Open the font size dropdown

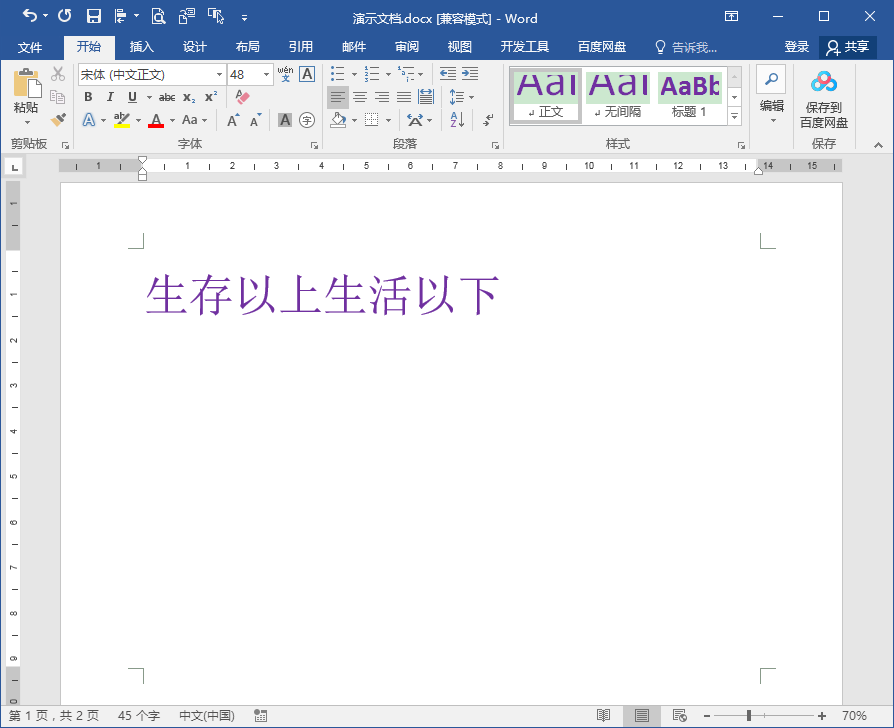pos(266,73)
